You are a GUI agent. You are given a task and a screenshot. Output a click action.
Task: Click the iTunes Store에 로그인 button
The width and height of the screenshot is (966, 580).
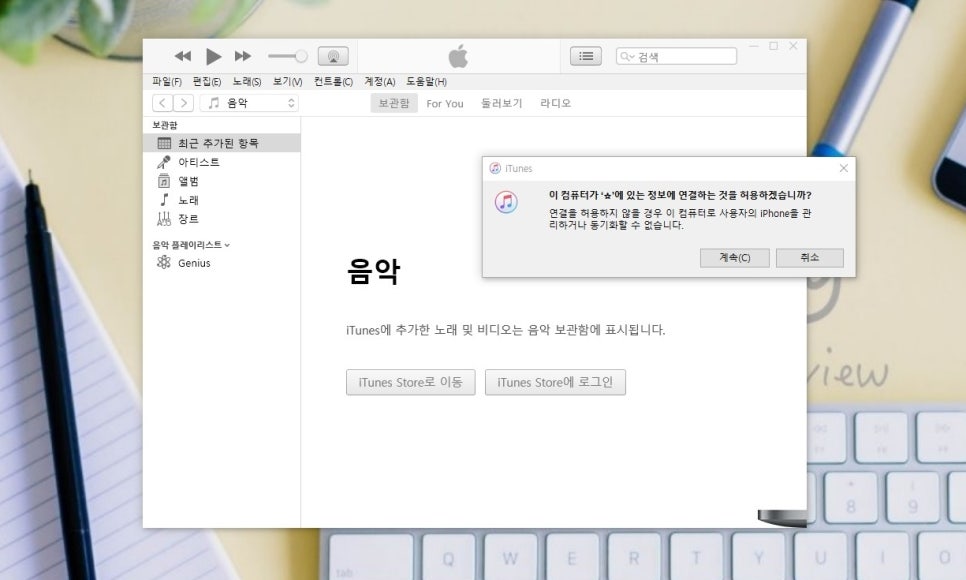555,382
